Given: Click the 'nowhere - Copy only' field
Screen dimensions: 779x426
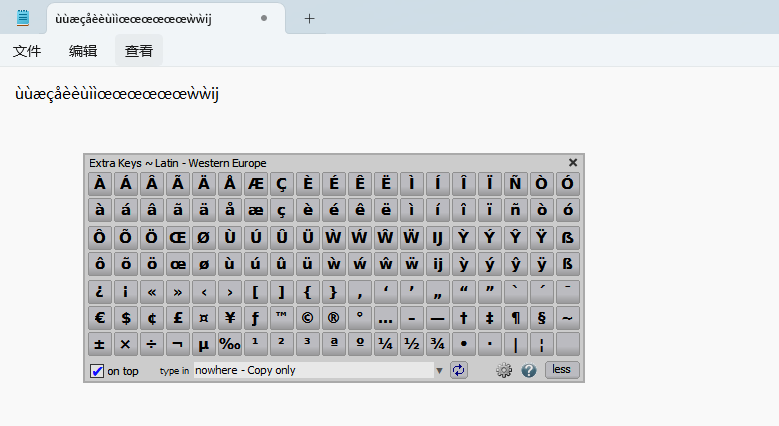Looking at the screenshot, I should pos(313,370).
